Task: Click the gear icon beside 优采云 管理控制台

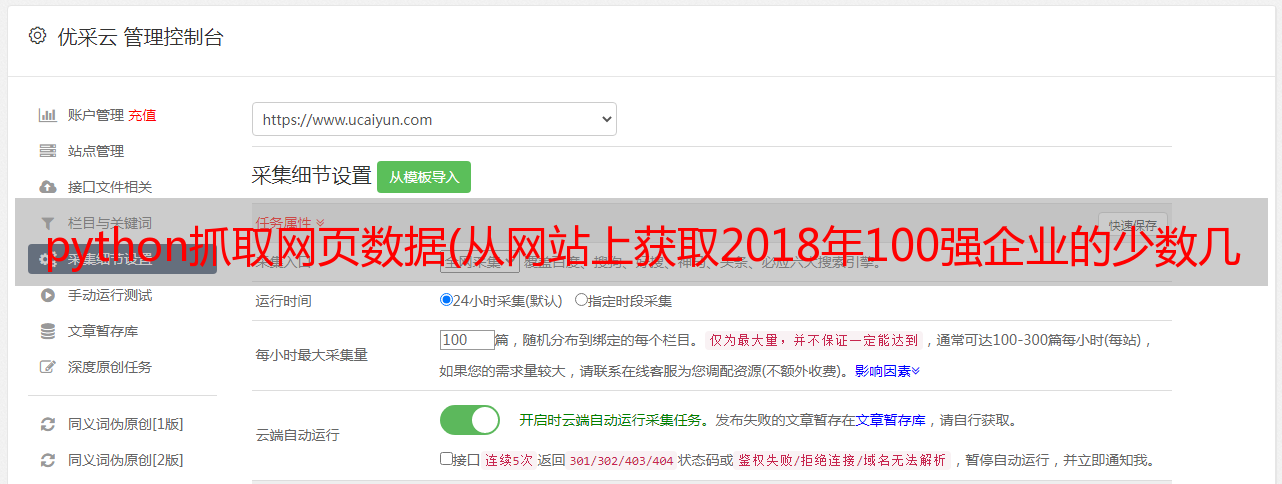Action: (x=37, y=36)
